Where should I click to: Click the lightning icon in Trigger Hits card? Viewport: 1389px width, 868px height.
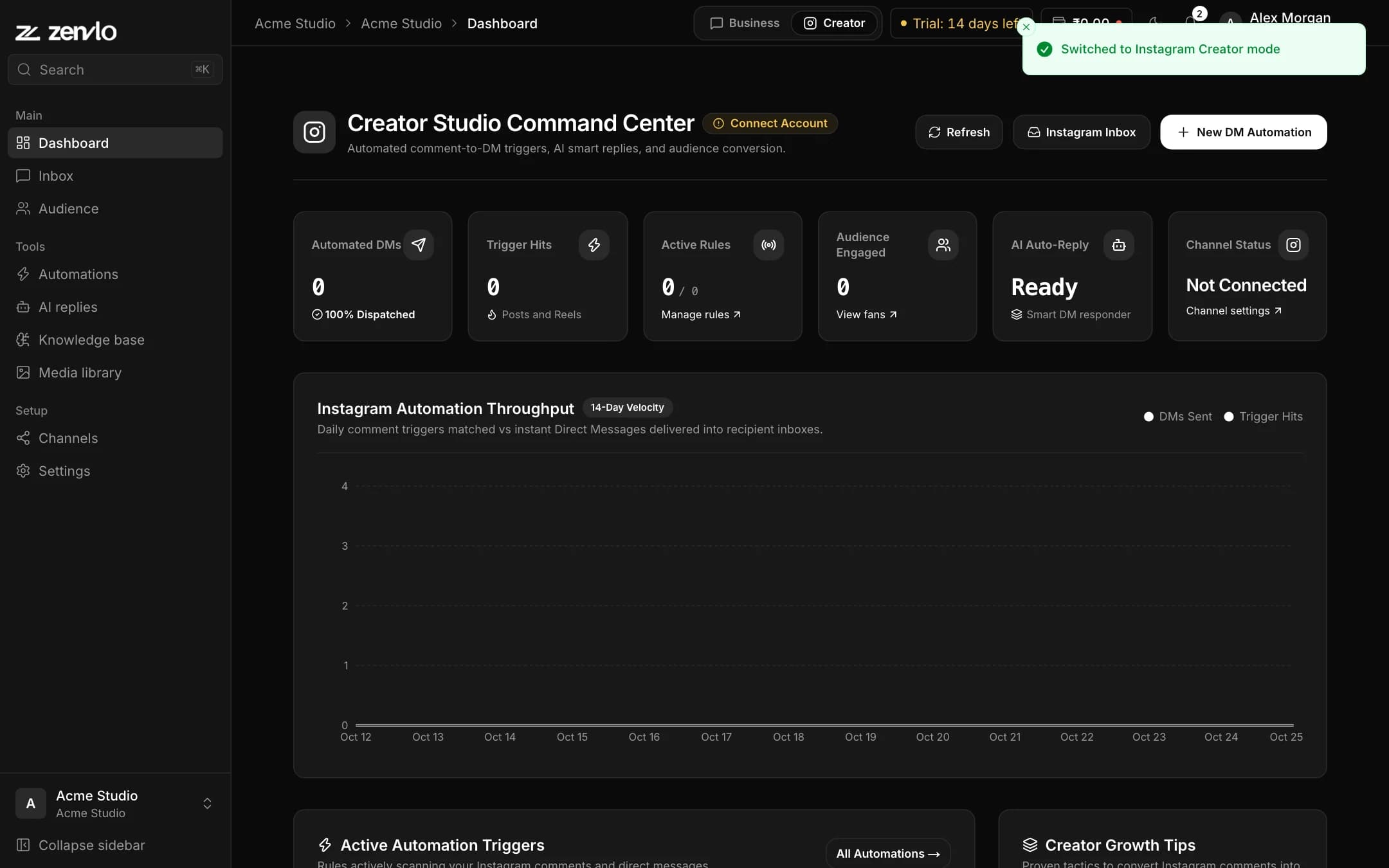pos(594,245)
